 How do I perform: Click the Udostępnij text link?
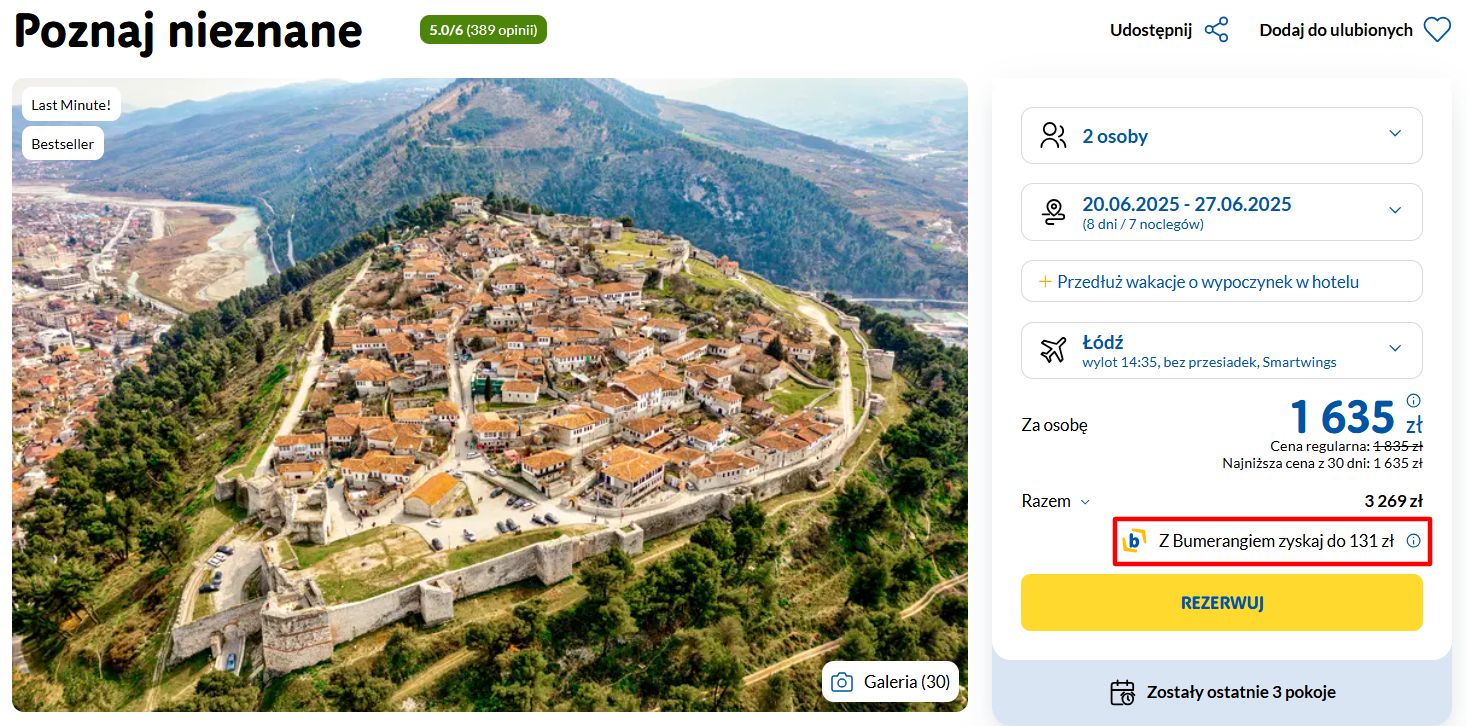pos(1150,30)
